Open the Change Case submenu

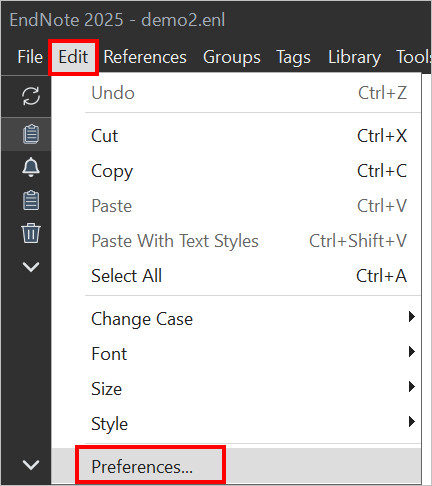click(253, 319)
